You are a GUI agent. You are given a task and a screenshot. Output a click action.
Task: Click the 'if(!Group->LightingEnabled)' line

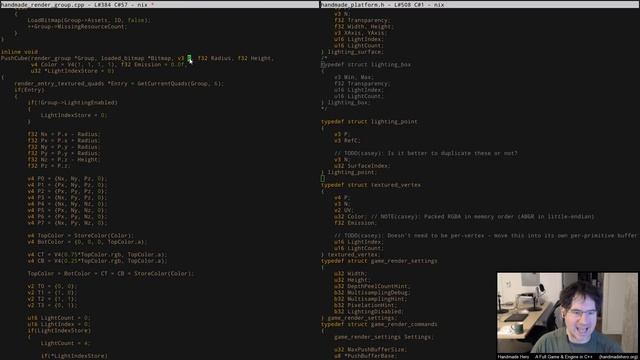pos(73,102)
